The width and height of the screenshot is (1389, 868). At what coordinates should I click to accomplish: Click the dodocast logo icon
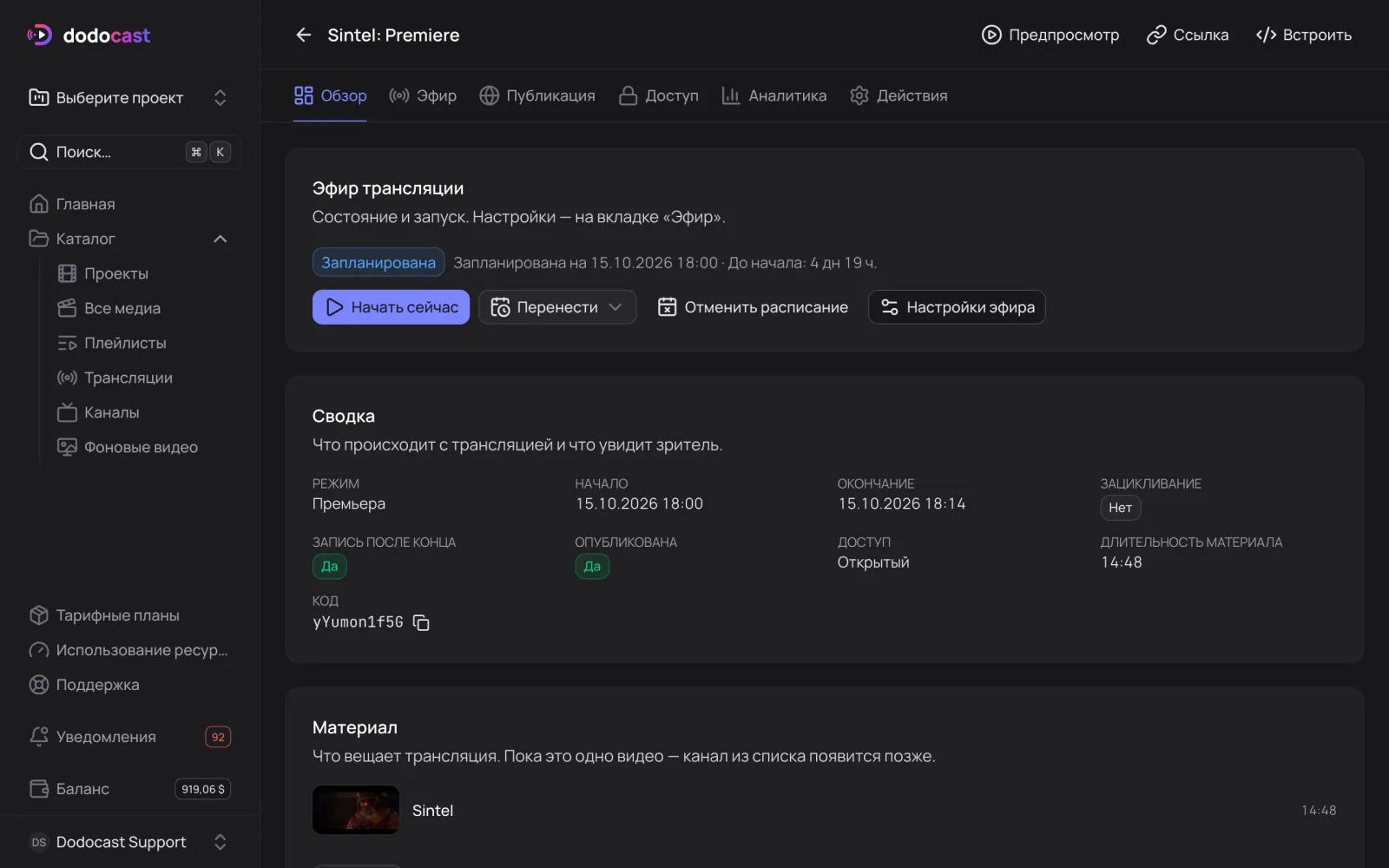coord(39,35)
